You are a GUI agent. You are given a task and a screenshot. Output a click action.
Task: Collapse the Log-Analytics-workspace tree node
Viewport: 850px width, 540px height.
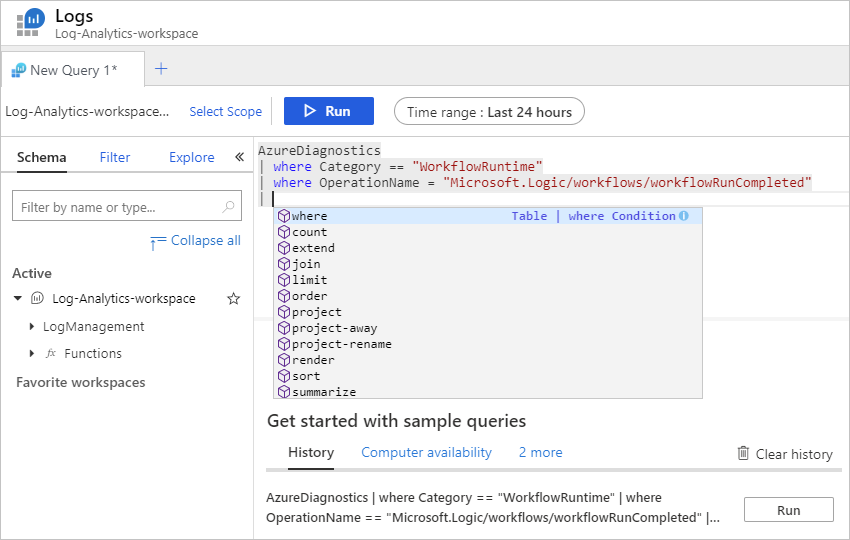coord(18,299)
